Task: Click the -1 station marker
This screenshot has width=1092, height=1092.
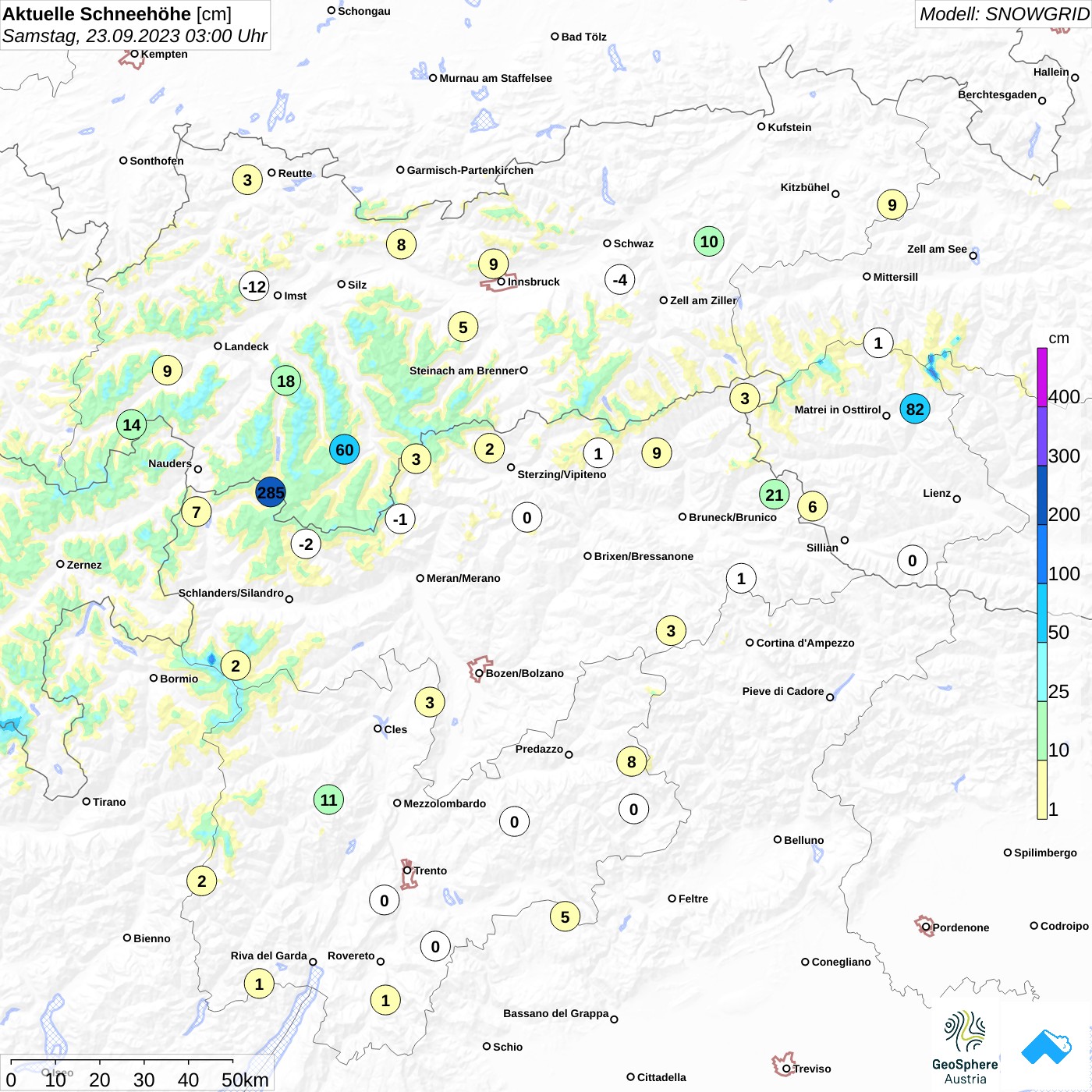Action: tap(400, 519)
